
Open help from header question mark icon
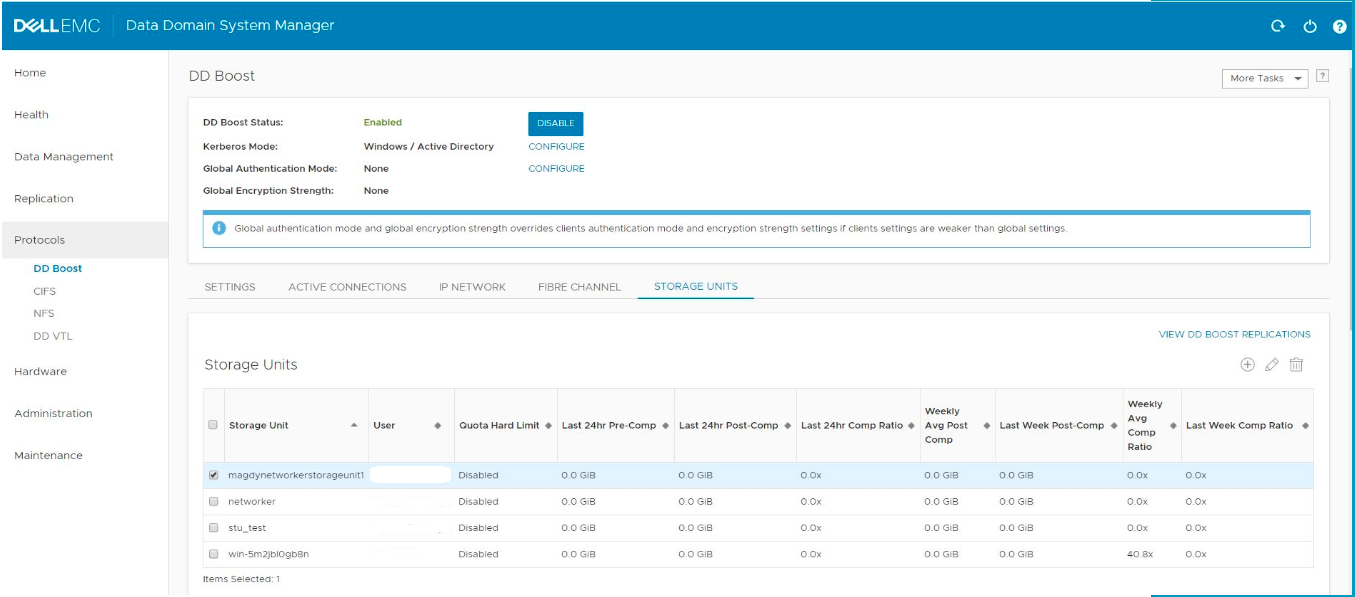(1339, 26)
